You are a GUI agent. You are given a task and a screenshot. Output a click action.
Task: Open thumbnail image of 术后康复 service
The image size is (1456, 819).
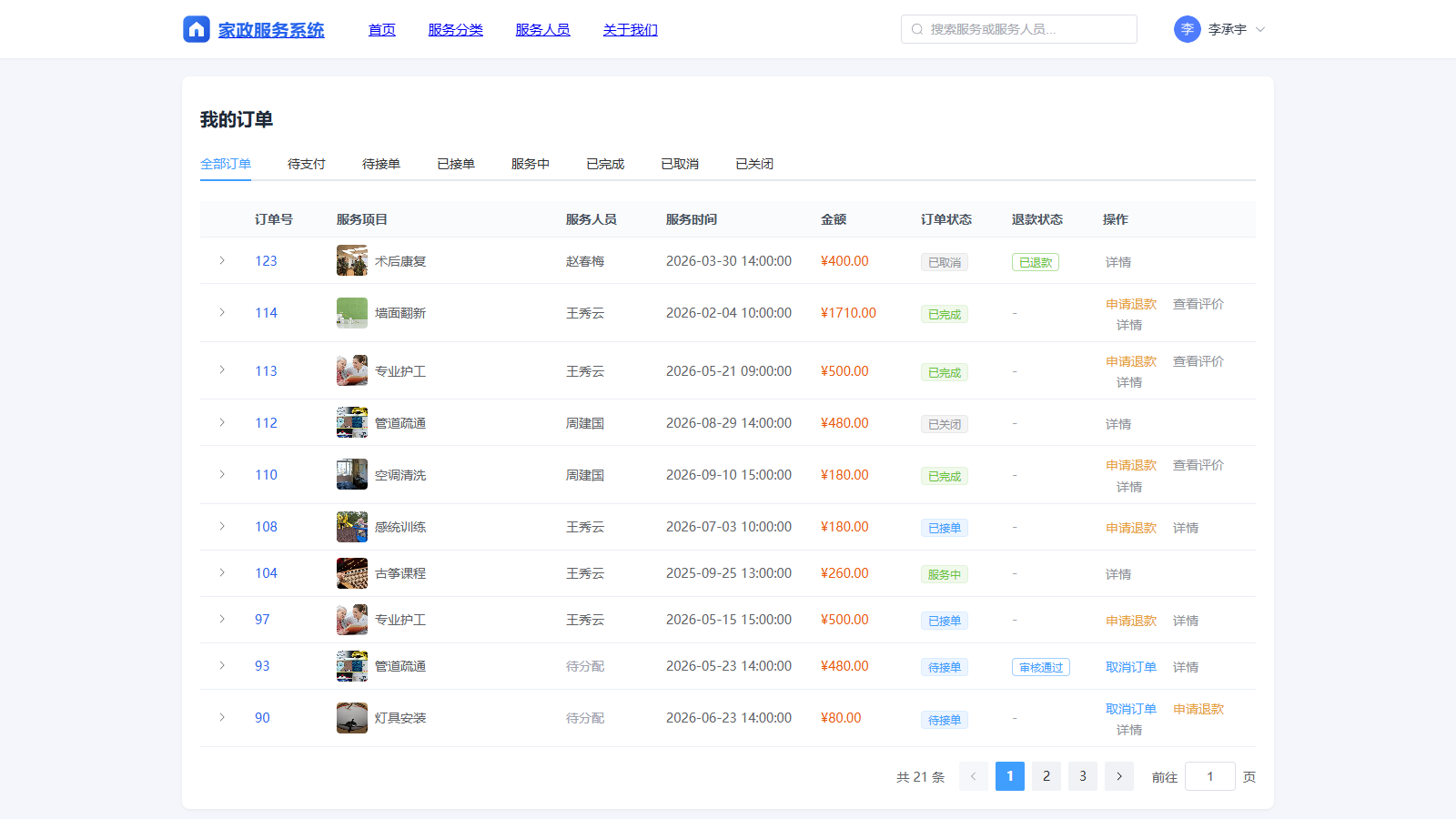click(x=352, y=260)
